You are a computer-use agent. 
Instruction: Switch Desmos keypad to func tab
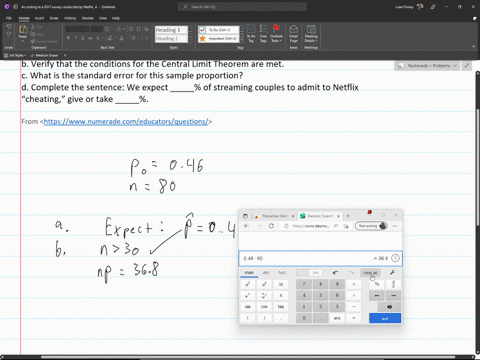[282, 273]
